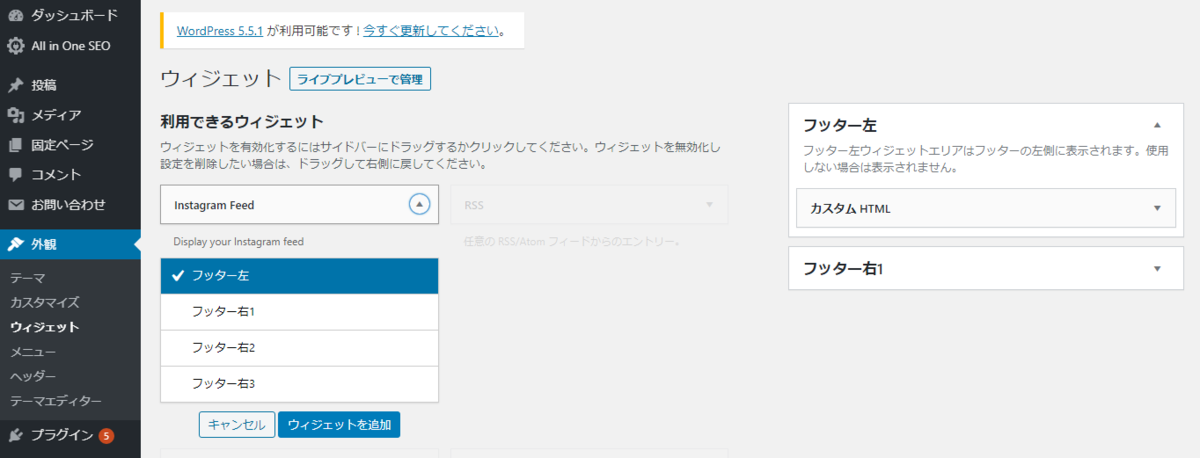Click the plugin update badge showing 5

click(106, 436)
